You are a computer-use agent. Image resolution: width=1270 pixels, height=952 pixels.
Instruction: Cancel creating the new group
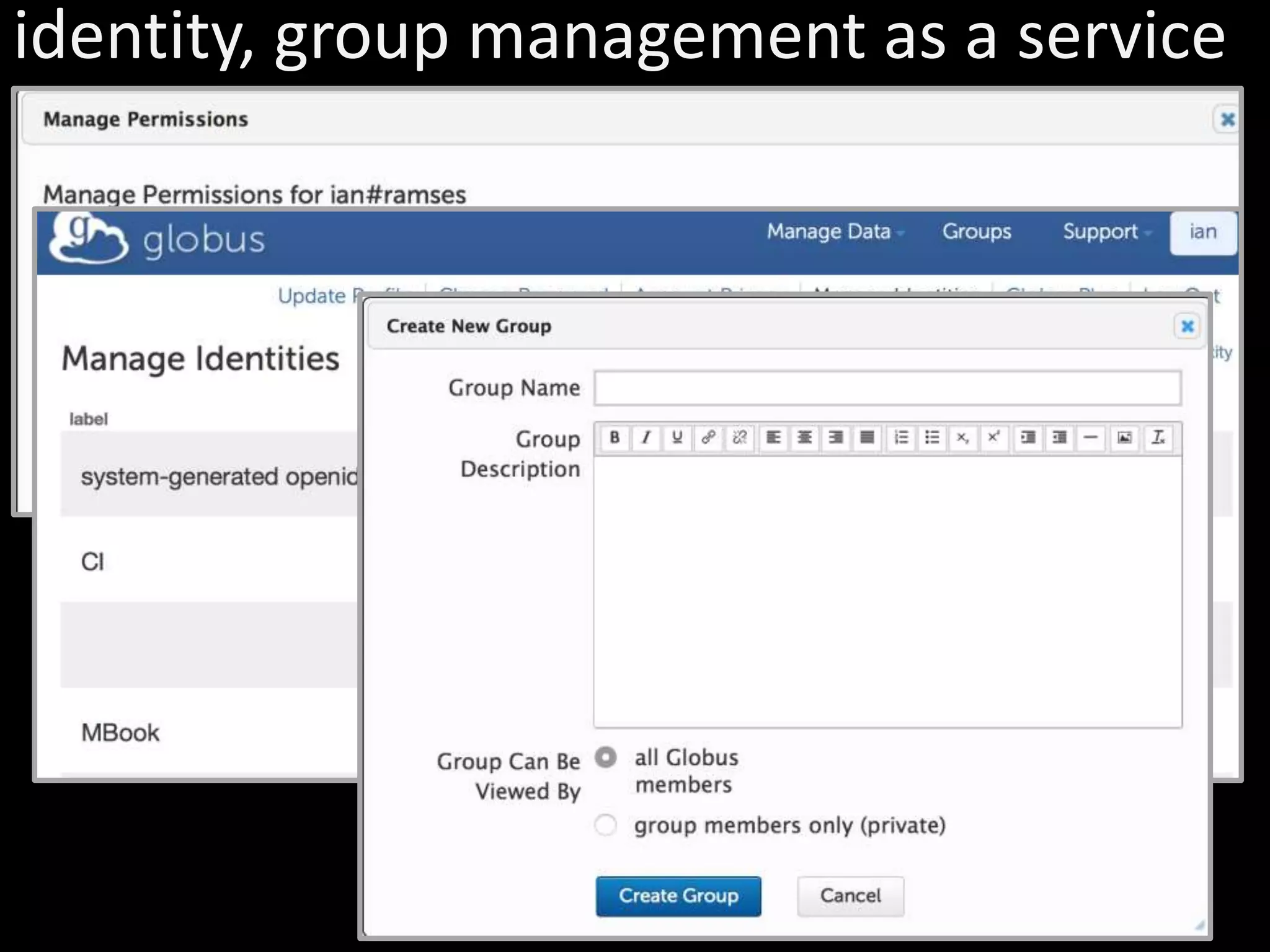click(850, 896)
